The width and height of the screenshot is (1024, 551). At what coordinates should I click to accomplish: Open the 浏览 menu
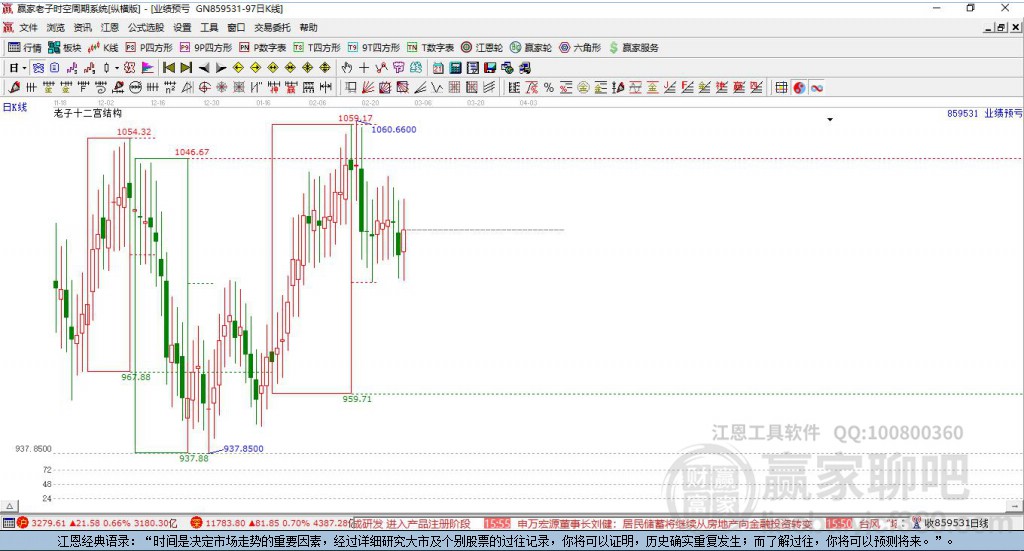56,27
